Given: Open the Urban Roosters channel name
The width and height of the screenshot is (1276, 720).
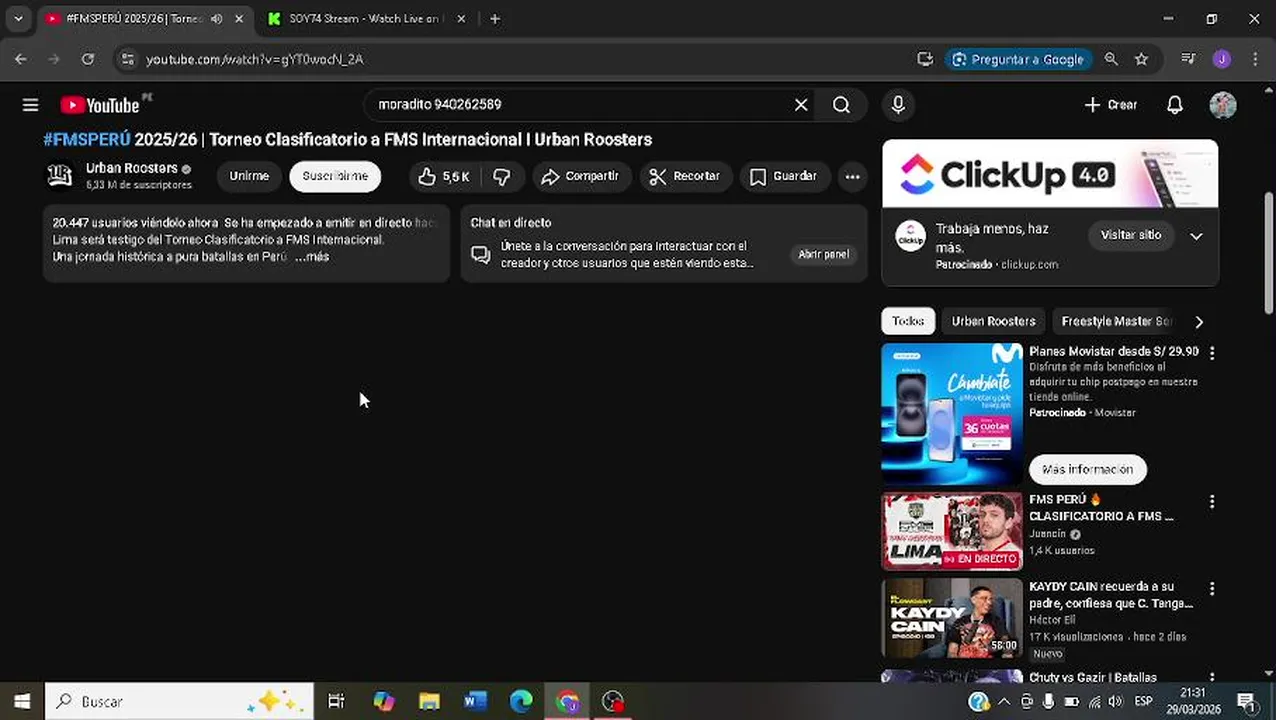Looking at the screenshot, I should 132,168.
